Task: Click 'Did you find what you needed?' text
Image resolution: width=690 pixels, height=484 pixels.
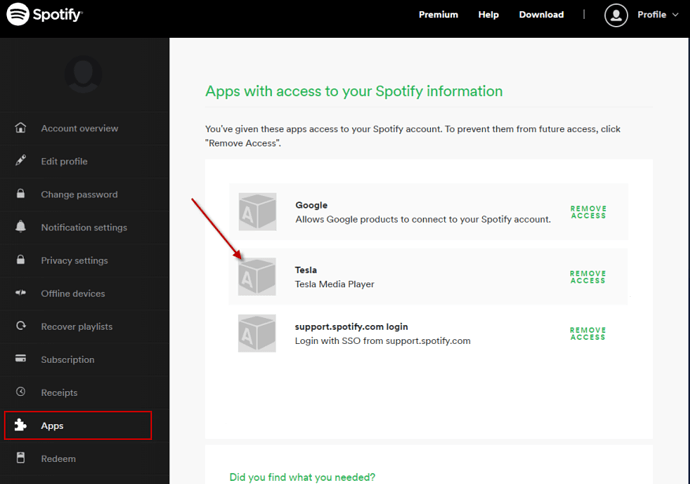Action: point(302,477)
